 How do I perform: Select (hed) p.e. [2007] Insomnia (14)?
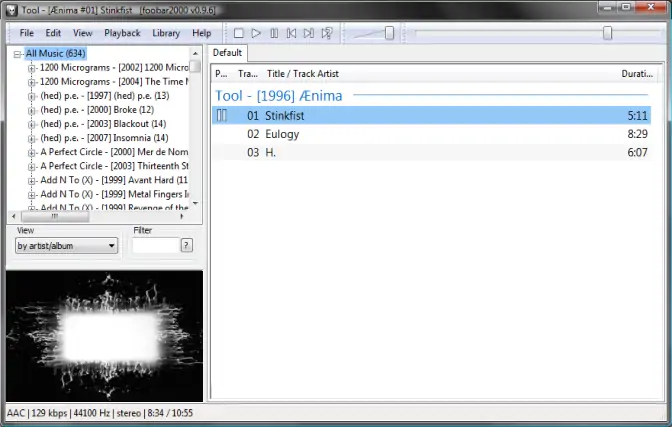pos(104,138)
